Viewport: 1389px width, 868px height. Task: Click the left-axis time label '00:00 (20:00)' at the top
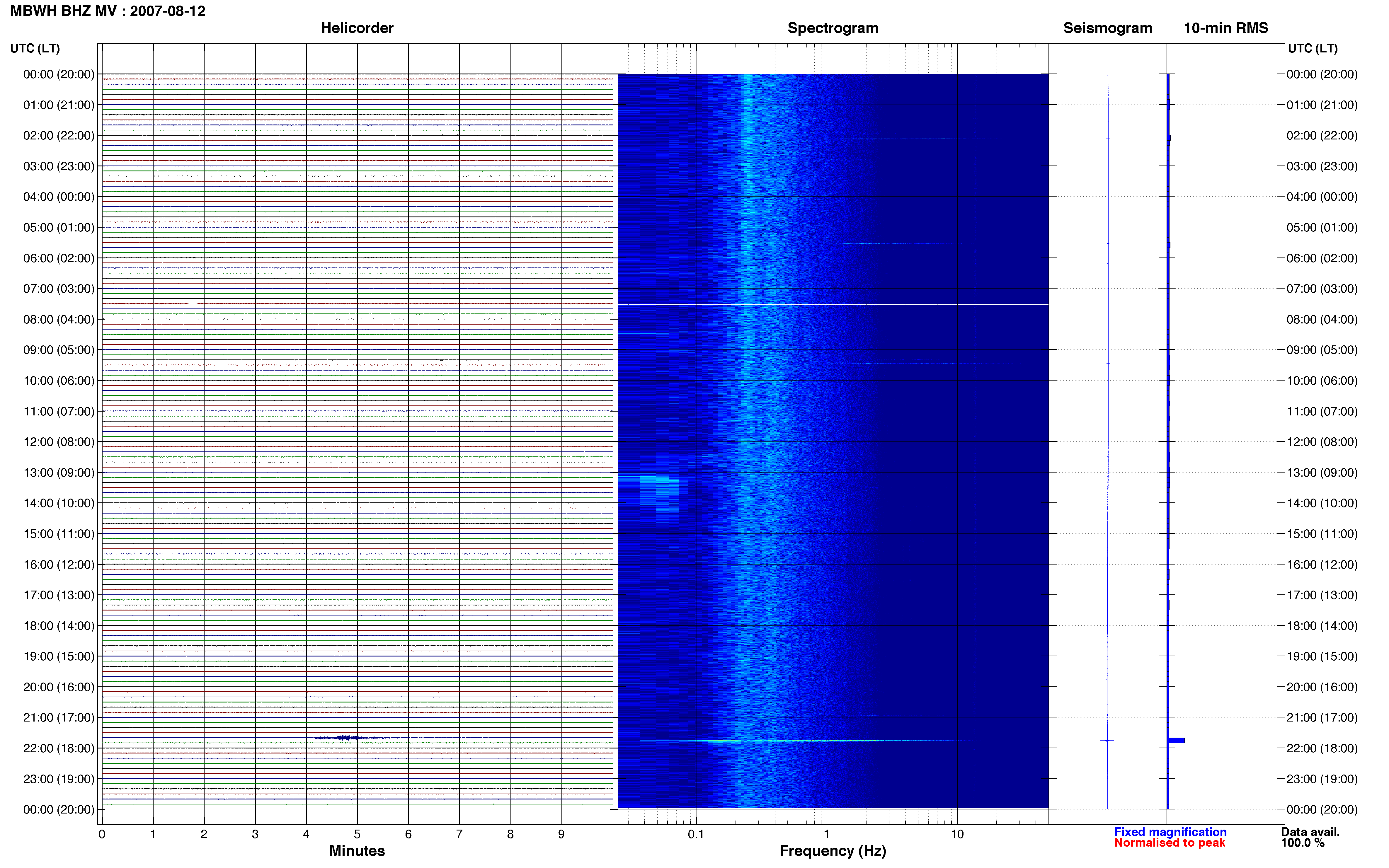59,74
